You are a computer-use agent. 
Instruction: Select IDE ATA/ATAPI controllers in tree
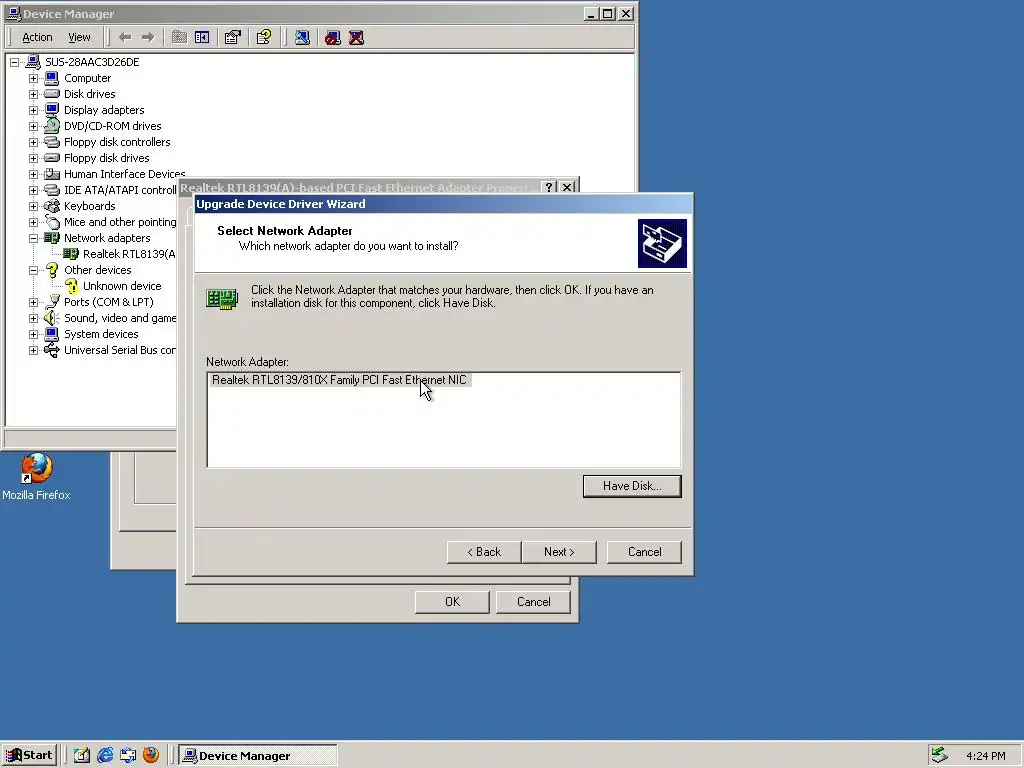point(120,190)
